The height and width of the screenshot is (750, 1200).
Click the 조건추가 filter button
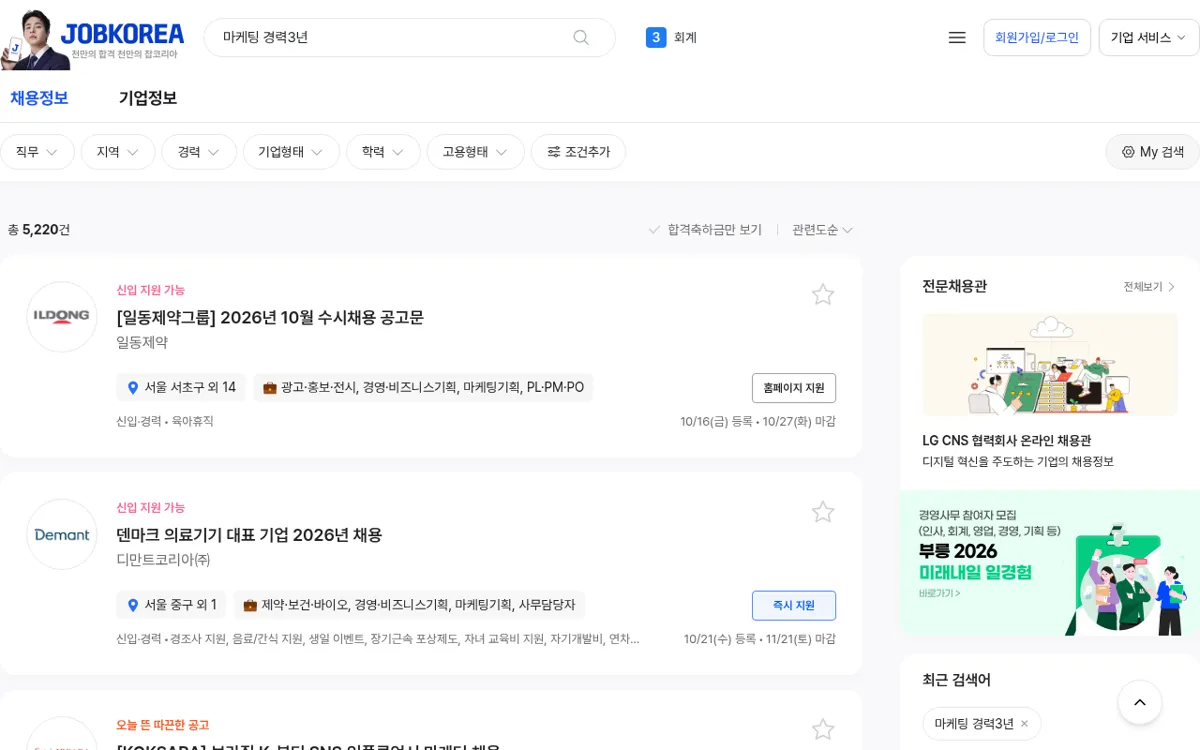tap(578, 152)
